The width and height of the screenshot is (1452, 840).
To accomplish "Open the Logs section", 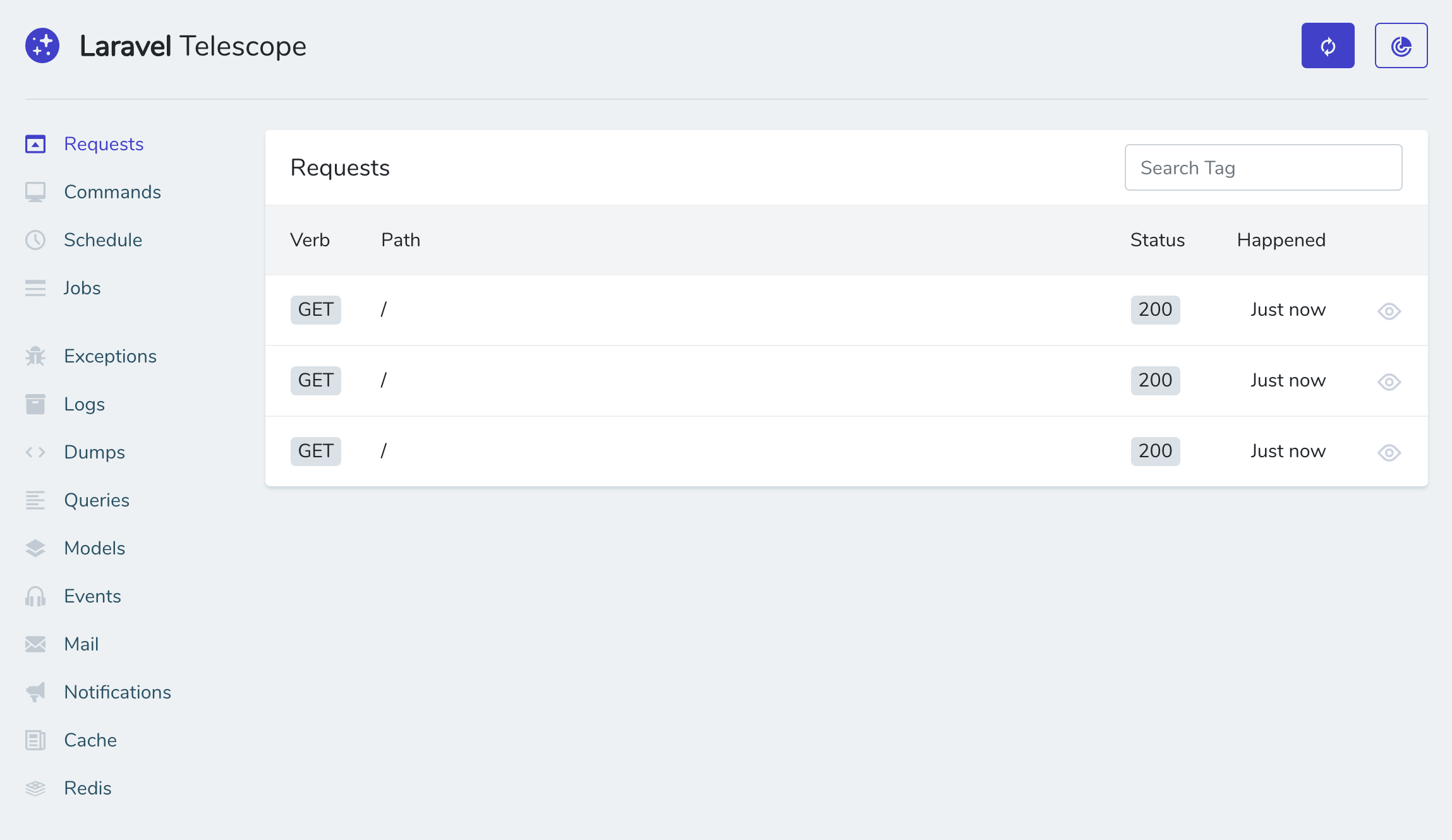I will click(x=83, y=404).
